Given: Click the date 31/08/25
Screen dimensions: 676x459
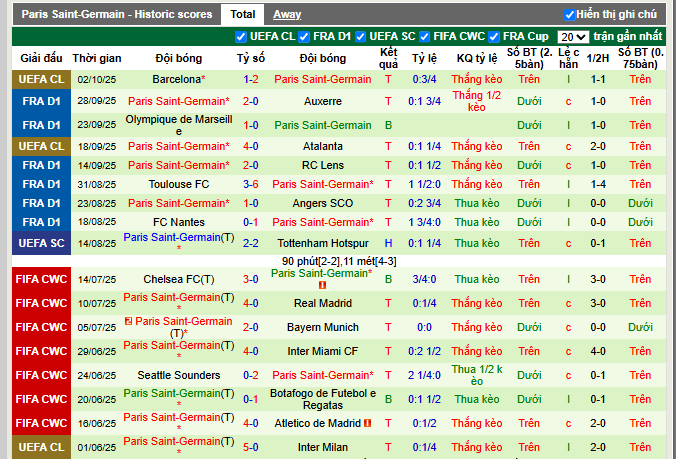Looking at the screenshot, I should tap(97, 184).
